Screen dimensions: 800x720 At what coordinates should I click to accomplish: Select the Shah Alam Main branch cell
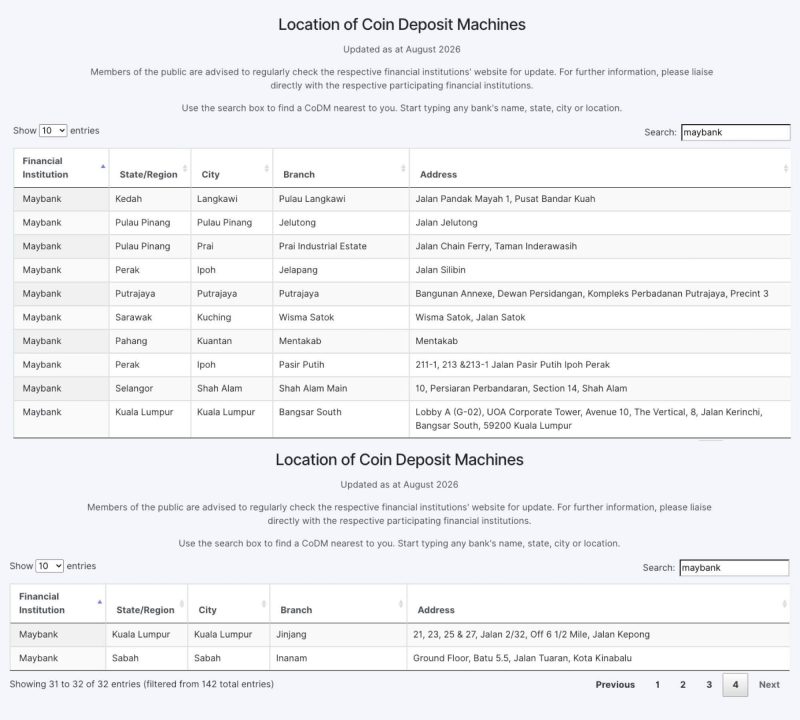click(x=341, y=388)
